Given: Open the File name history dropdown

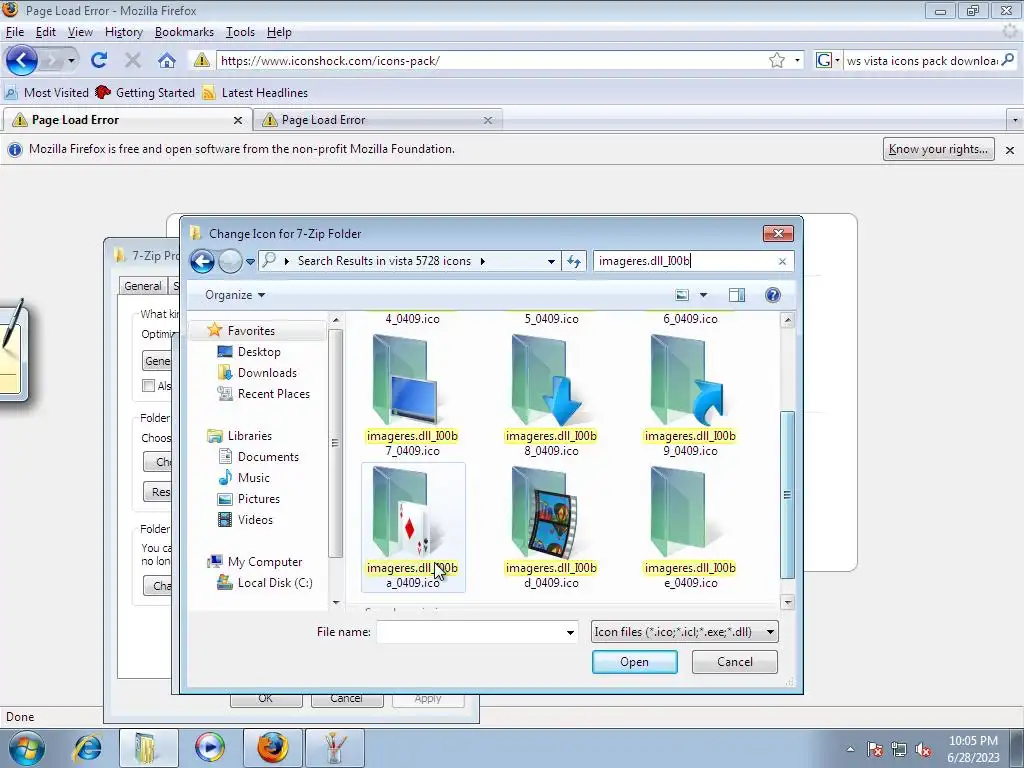Looking at the screenshot, I should point(570,632).
